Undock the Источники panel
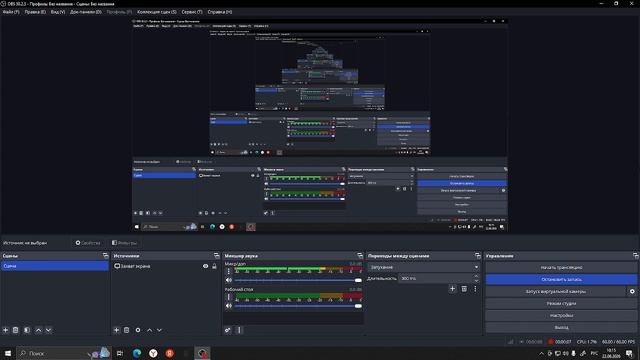Screen dimensions: 640x360 point(217,256)
